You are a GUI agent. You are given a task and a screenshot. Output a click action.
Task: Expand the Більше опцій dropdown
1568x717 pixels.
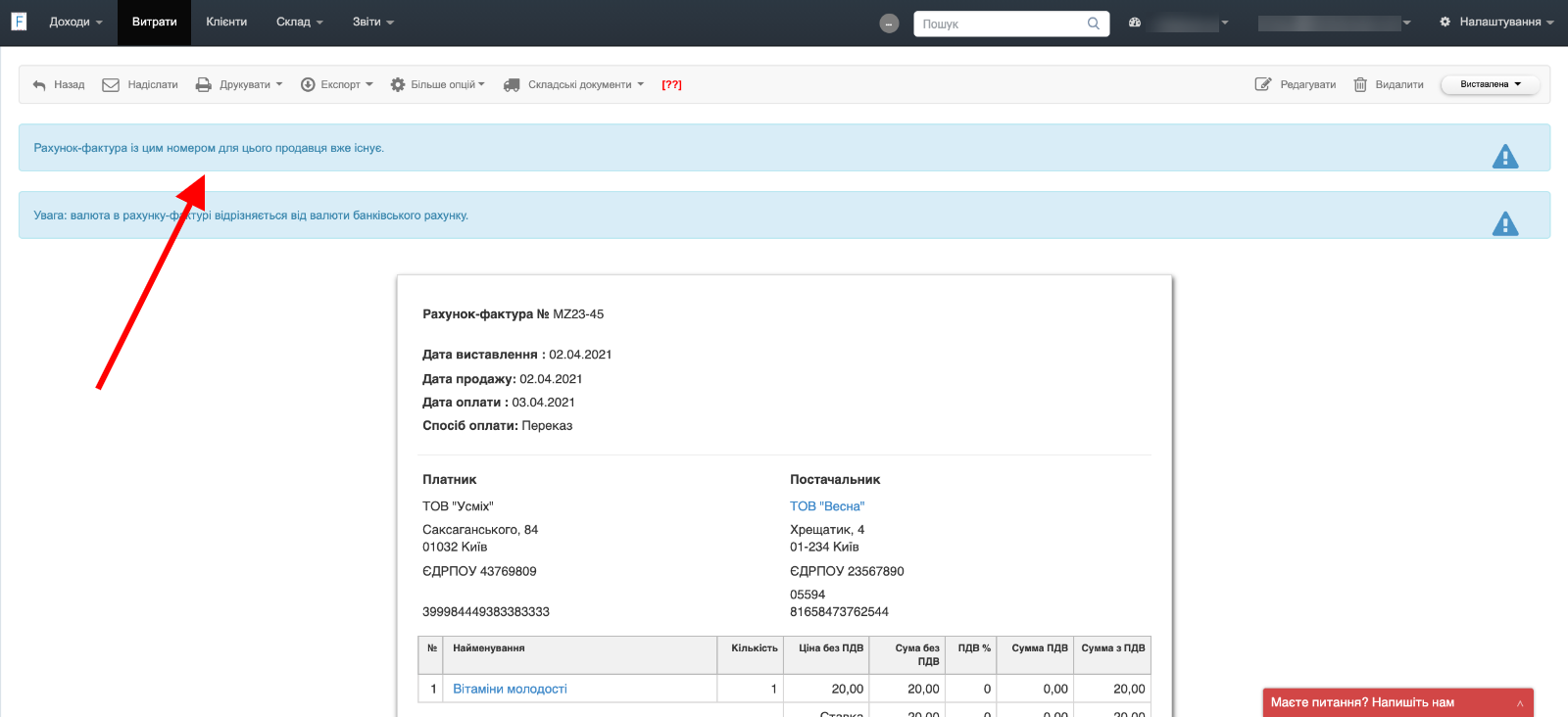438,85
